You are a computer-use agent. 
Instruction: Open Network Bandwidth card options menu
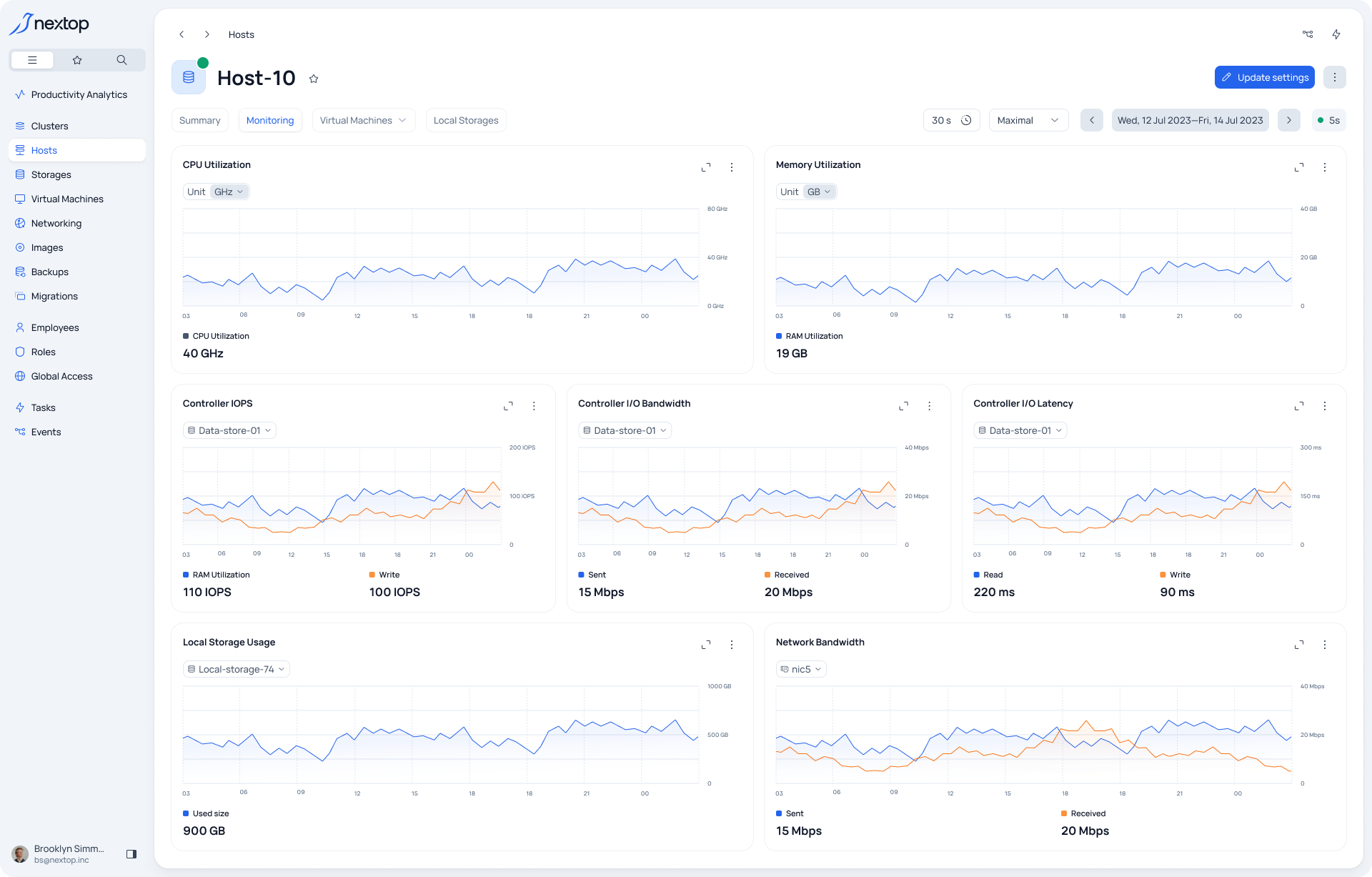[1325, 645]
